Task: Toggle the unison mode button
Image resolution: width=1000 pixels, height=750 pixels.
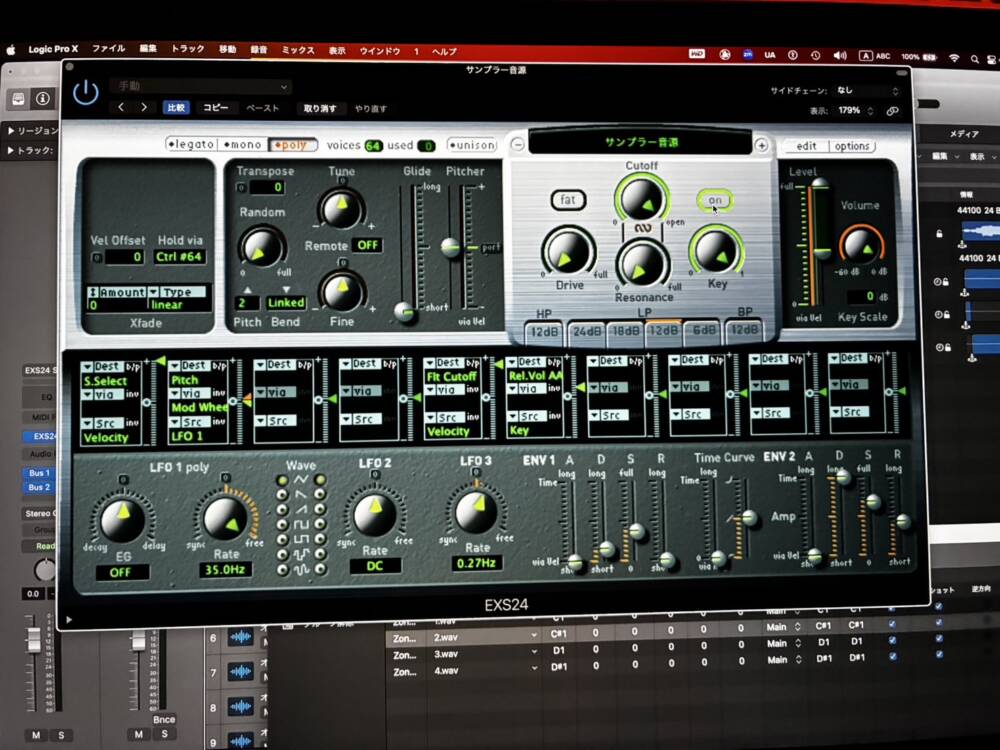Action: 471,145
